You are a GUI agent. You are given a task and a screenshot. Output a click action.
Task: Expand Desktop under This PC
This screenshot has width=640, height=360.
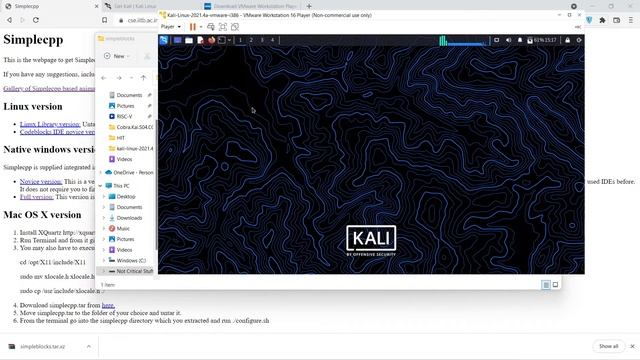pos(104,196)
